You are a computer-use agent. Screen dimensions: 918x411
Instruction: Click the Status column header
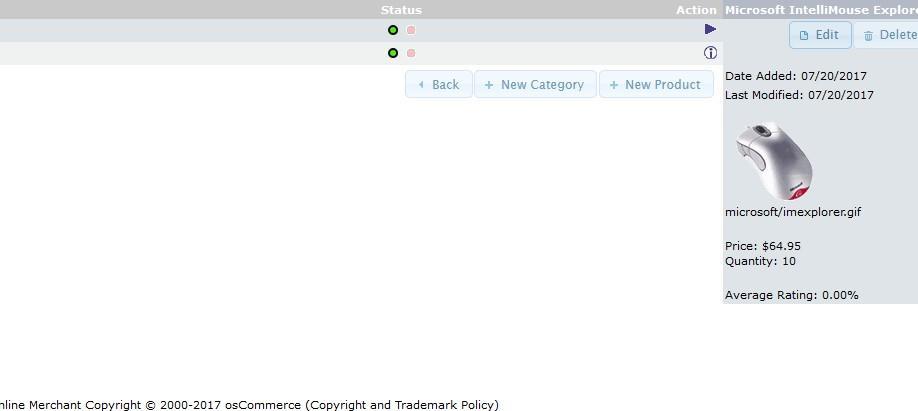click(401, 10)
